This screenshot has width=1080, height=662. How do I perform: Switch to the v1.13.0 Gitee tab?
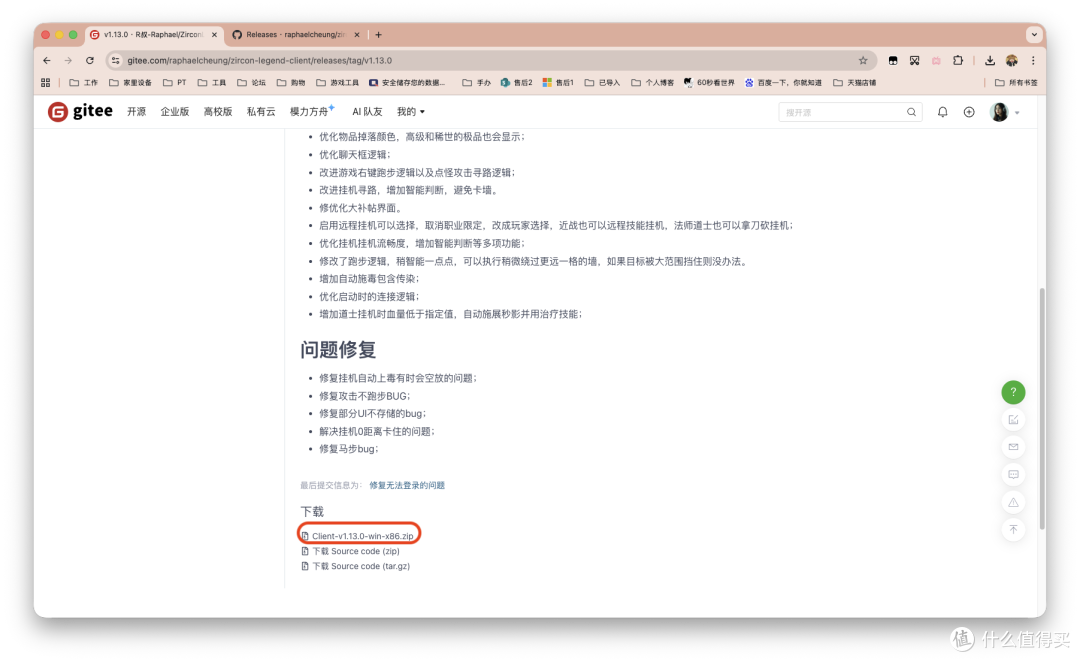(x=153, y=34)
